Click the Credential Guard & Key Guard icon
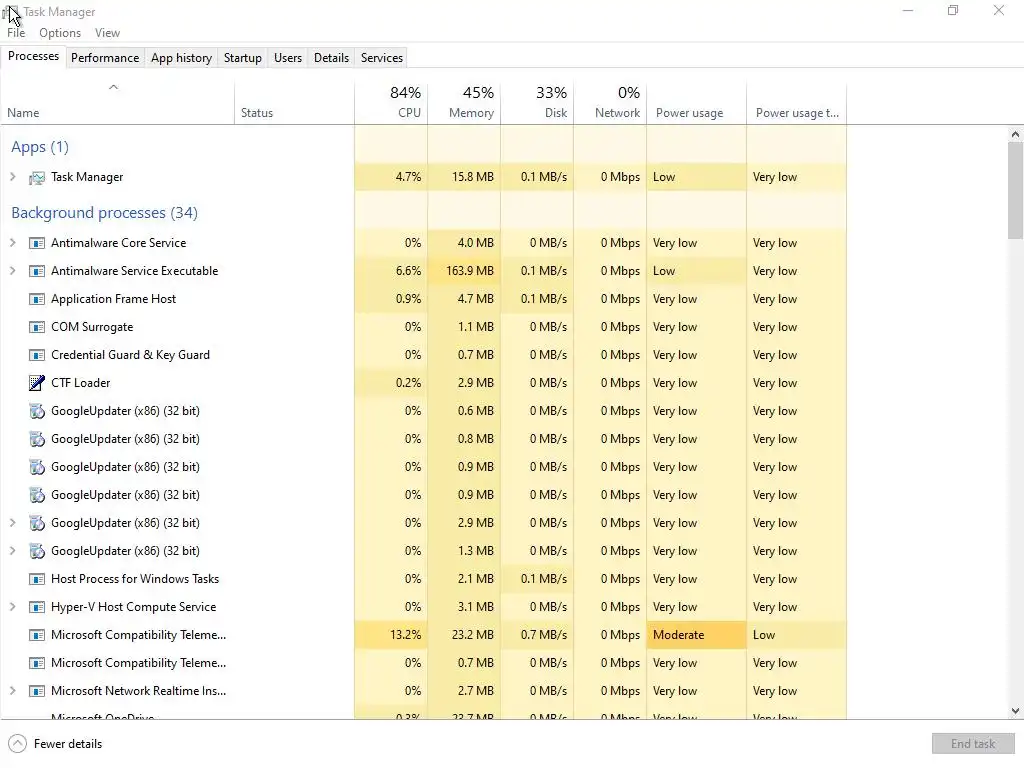The image size is (1024, 768). pyautogui.click(x=37, y=355)
